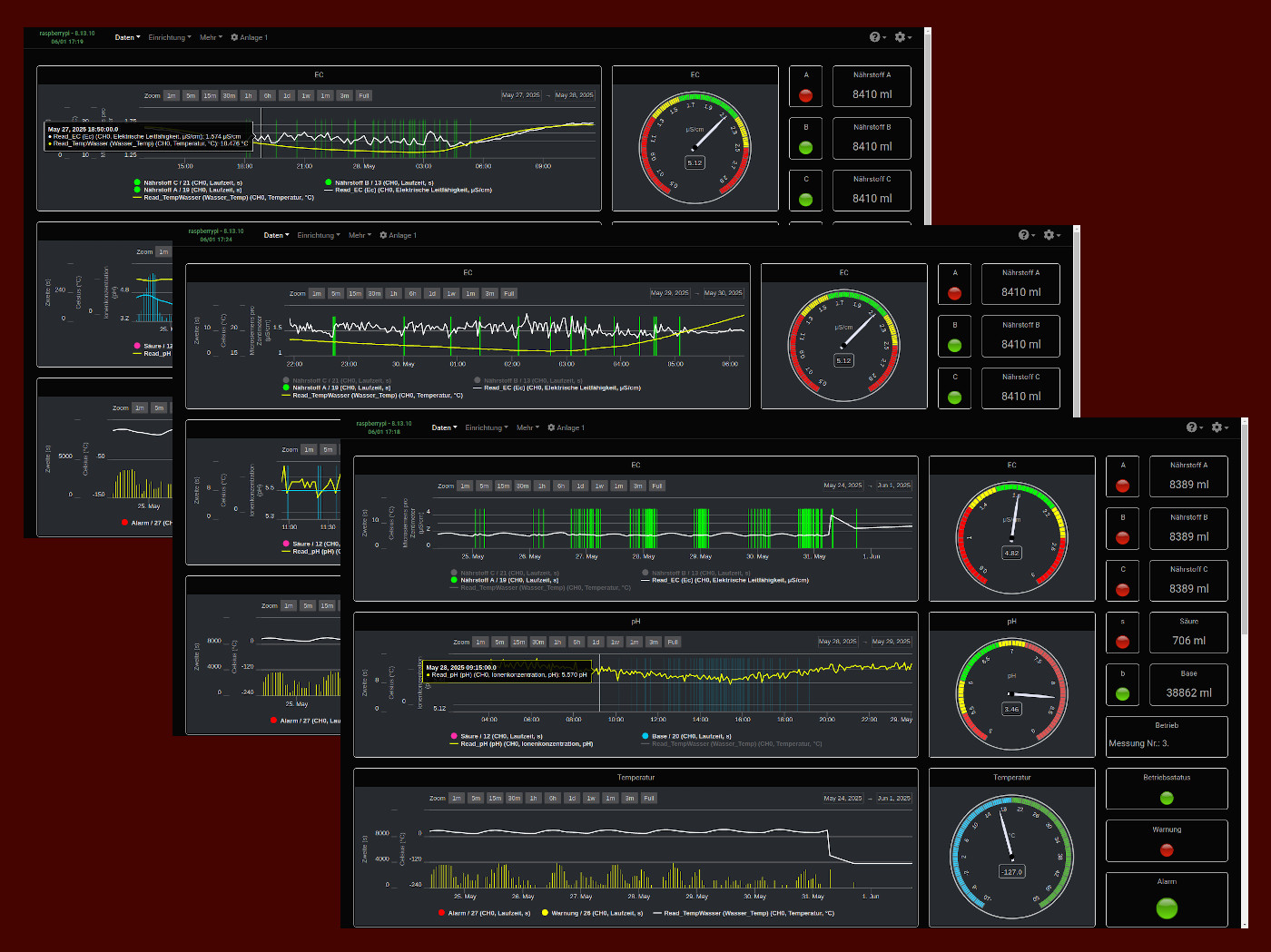Open the Daten menu in the middle window

click(276, 235)
